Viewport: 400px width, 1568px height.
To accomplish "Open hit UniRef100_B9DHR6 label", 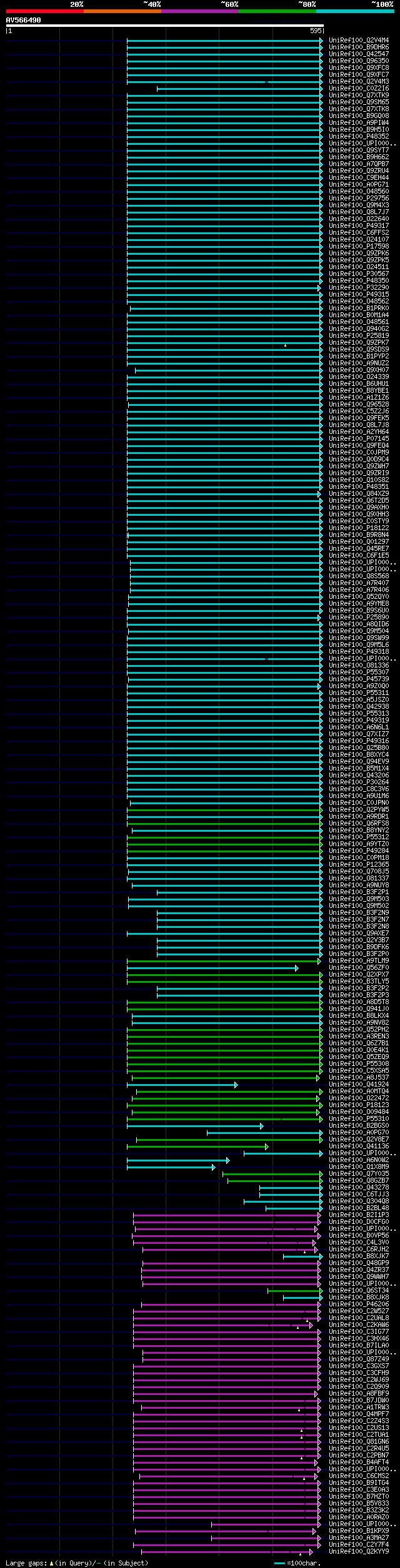I will coord(359,47).
